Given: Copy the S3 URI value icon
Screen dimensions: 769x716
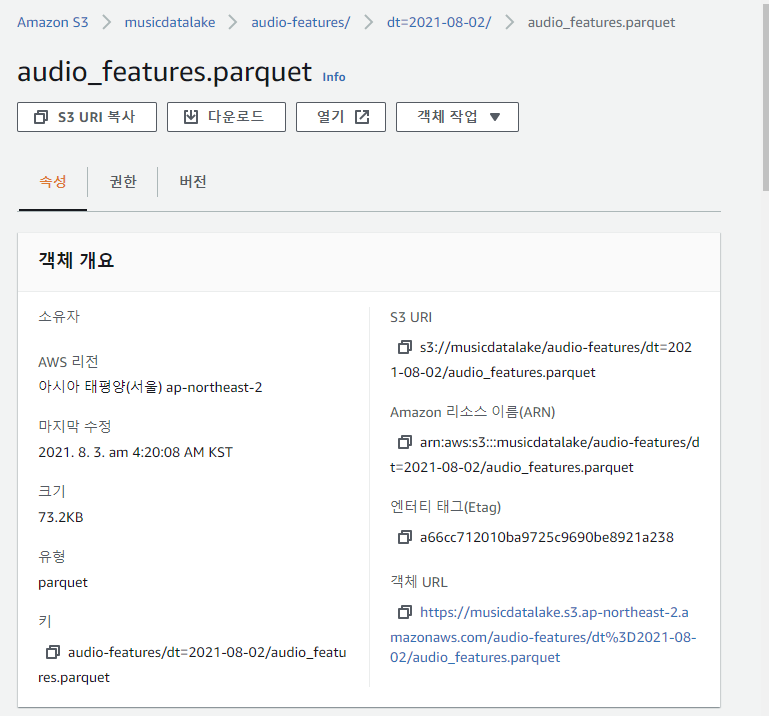Looking at the screenshot, I should click(x=405, y=347).
